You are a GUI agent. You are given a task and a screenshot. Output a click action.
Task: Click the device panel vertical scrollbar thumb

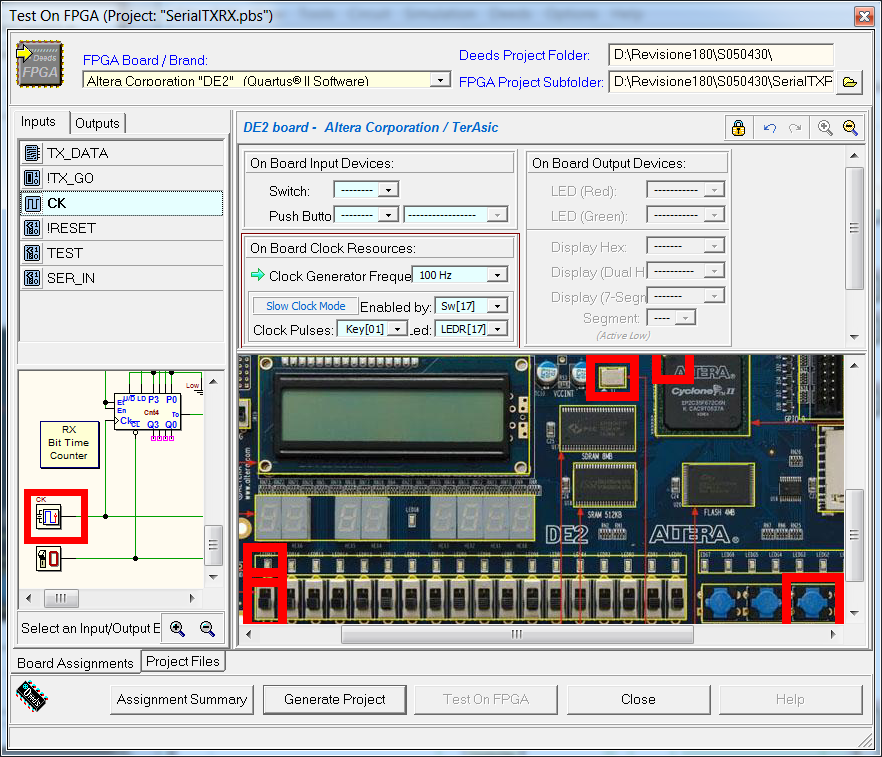click(854, 228)
